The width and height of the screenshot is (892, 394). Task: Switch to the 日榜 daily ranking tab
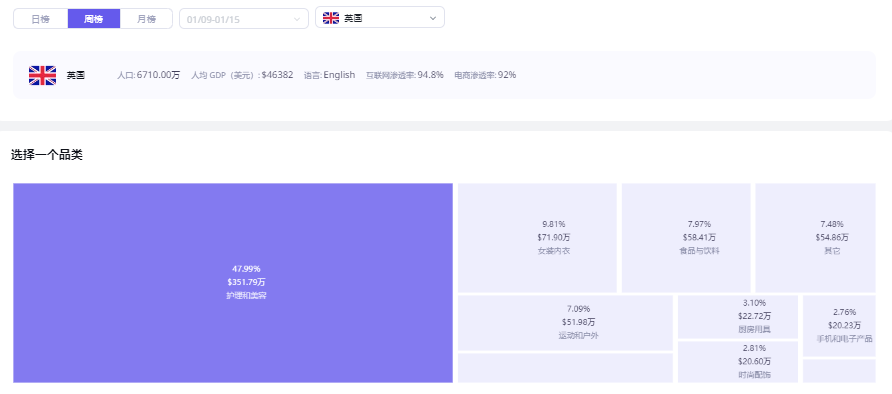pyautogui.click(x=40, y=19)
